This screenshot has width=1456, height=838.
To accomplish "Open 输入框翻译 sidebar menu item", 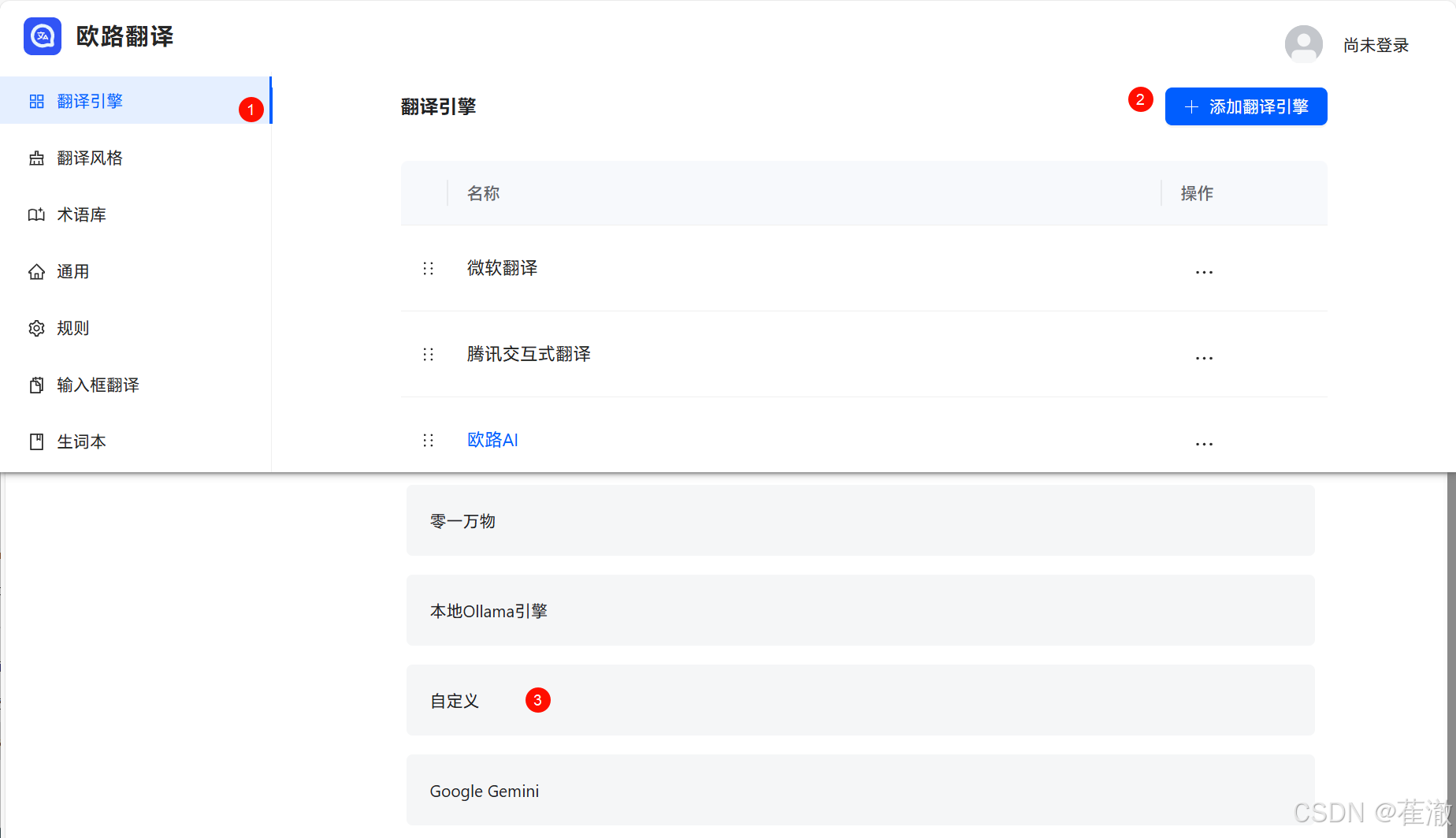I will pos(136,385).
